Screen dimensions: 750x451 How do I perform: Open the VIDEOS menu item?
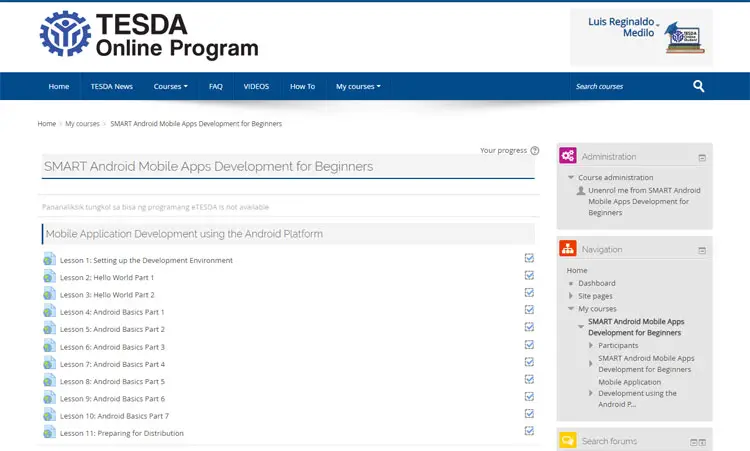[x=256, y=87]
